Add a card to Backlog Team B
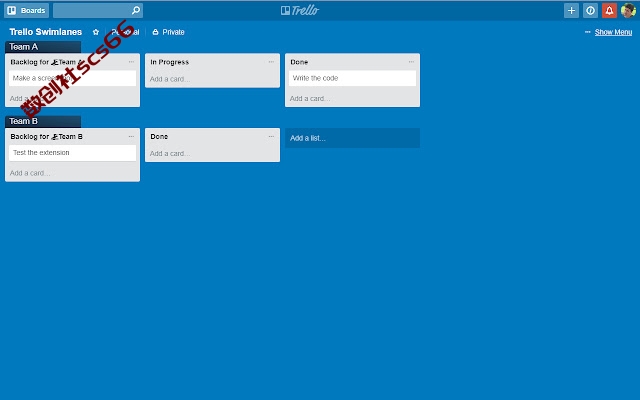Viewport: 640px width, 400px height. coord(30,173)
